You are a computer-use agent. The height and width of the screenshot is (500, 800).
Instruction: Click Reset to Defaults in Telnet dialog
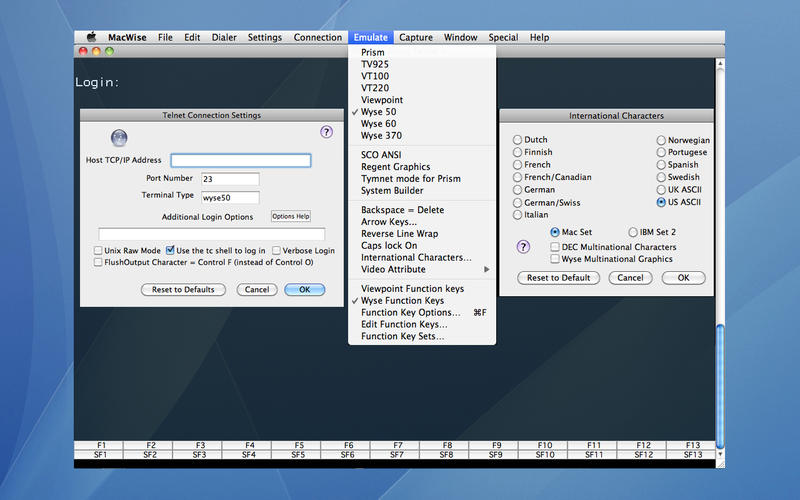point(183,290)
